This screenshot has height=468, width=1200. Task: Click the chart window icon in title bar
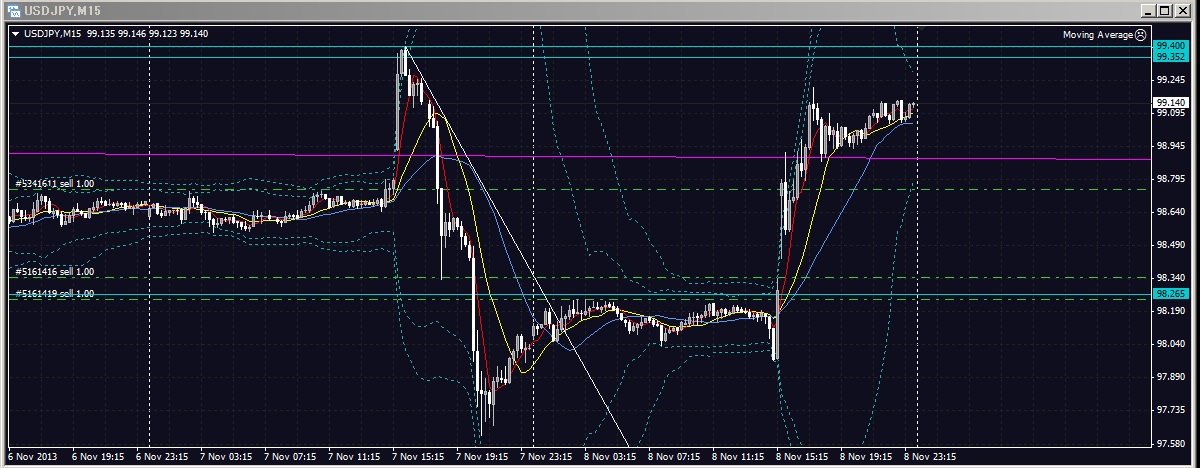point(13,10)
